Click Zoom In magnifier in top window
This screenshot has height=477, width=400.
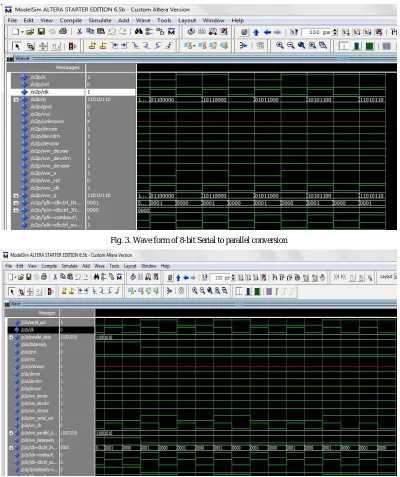point(280,46)
